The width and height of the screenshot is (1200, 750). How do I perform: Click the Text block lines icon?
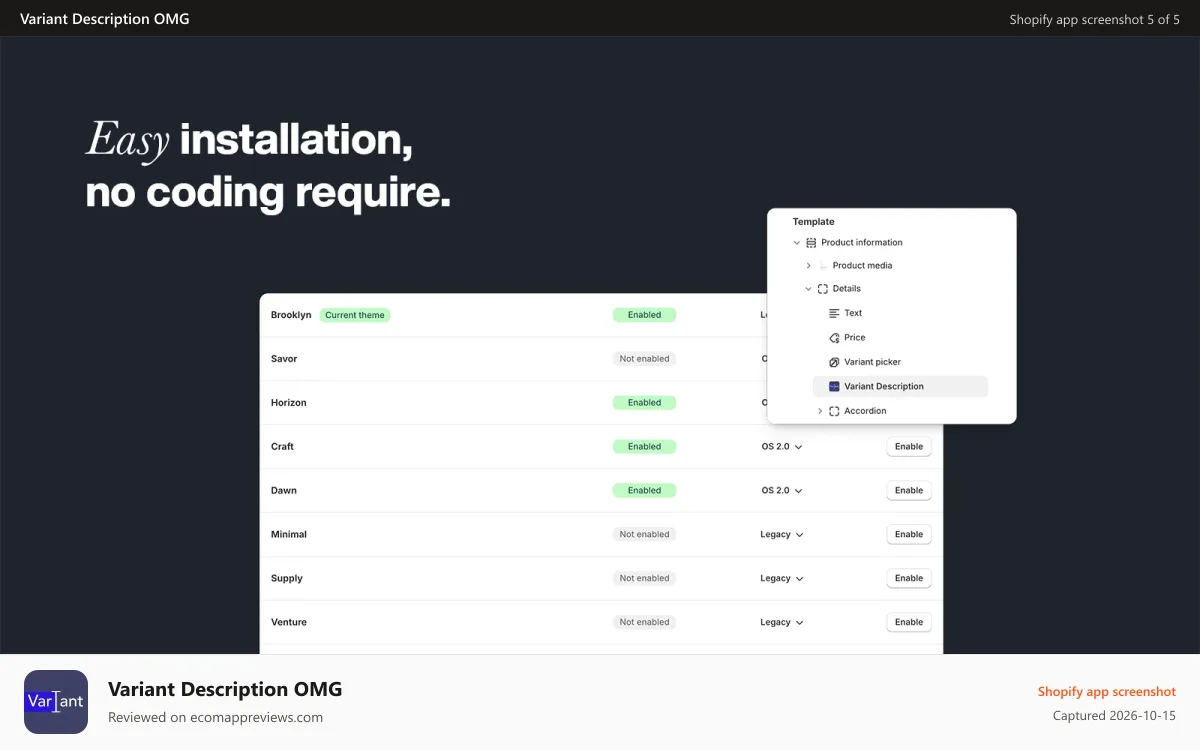(x=834, y=313)
